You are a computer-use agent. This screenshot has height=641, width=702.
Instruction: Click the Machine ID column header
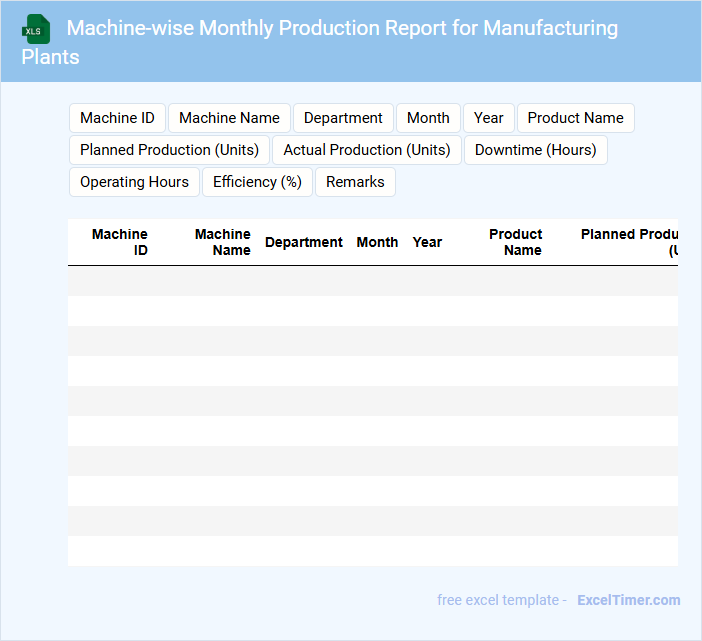[120, 242]
